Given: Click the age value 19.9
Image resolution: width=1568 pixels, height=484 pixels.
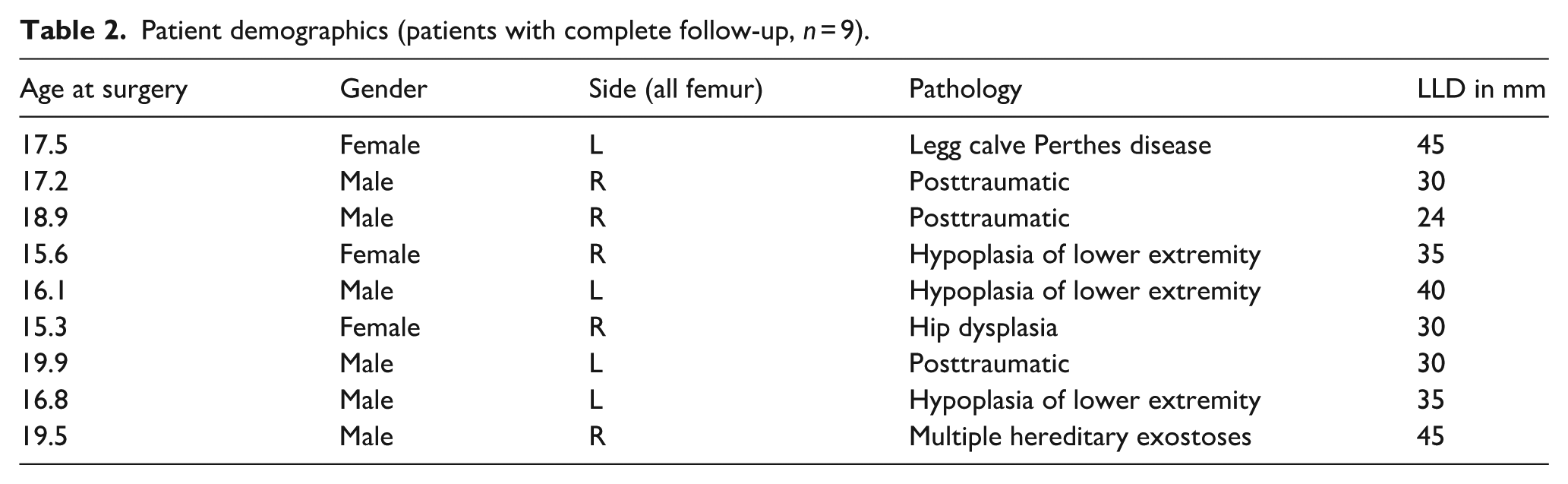Looking at the screenshot, I should 44,364.
